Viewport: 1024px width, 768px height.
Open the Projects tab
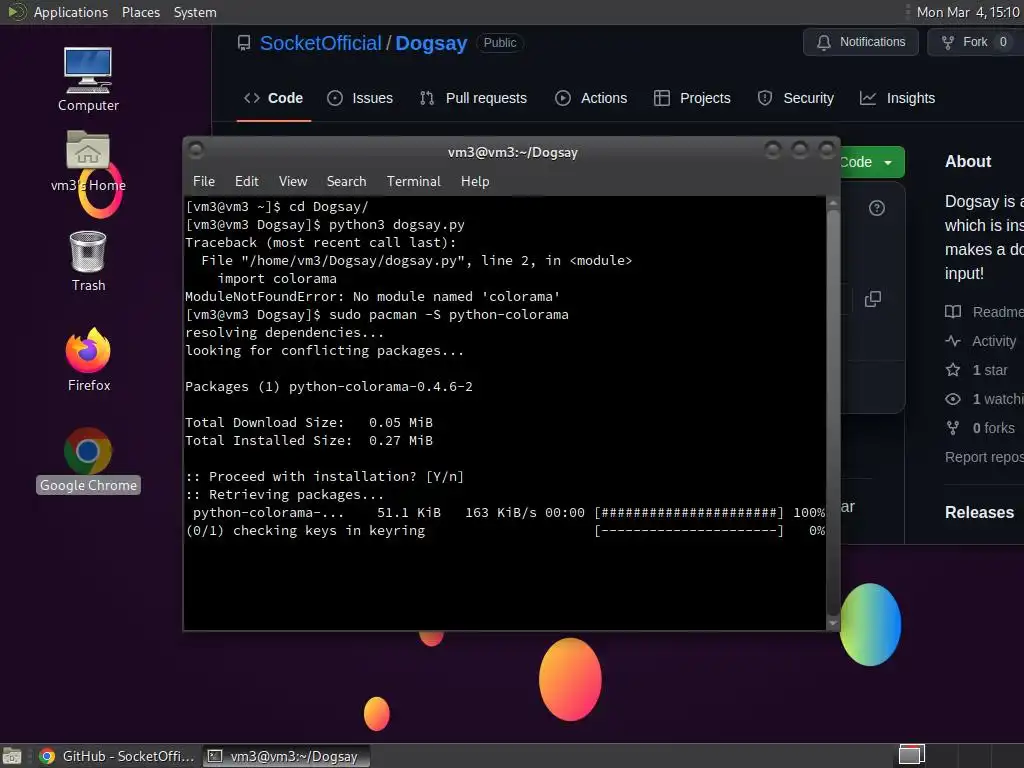(692, 98)
